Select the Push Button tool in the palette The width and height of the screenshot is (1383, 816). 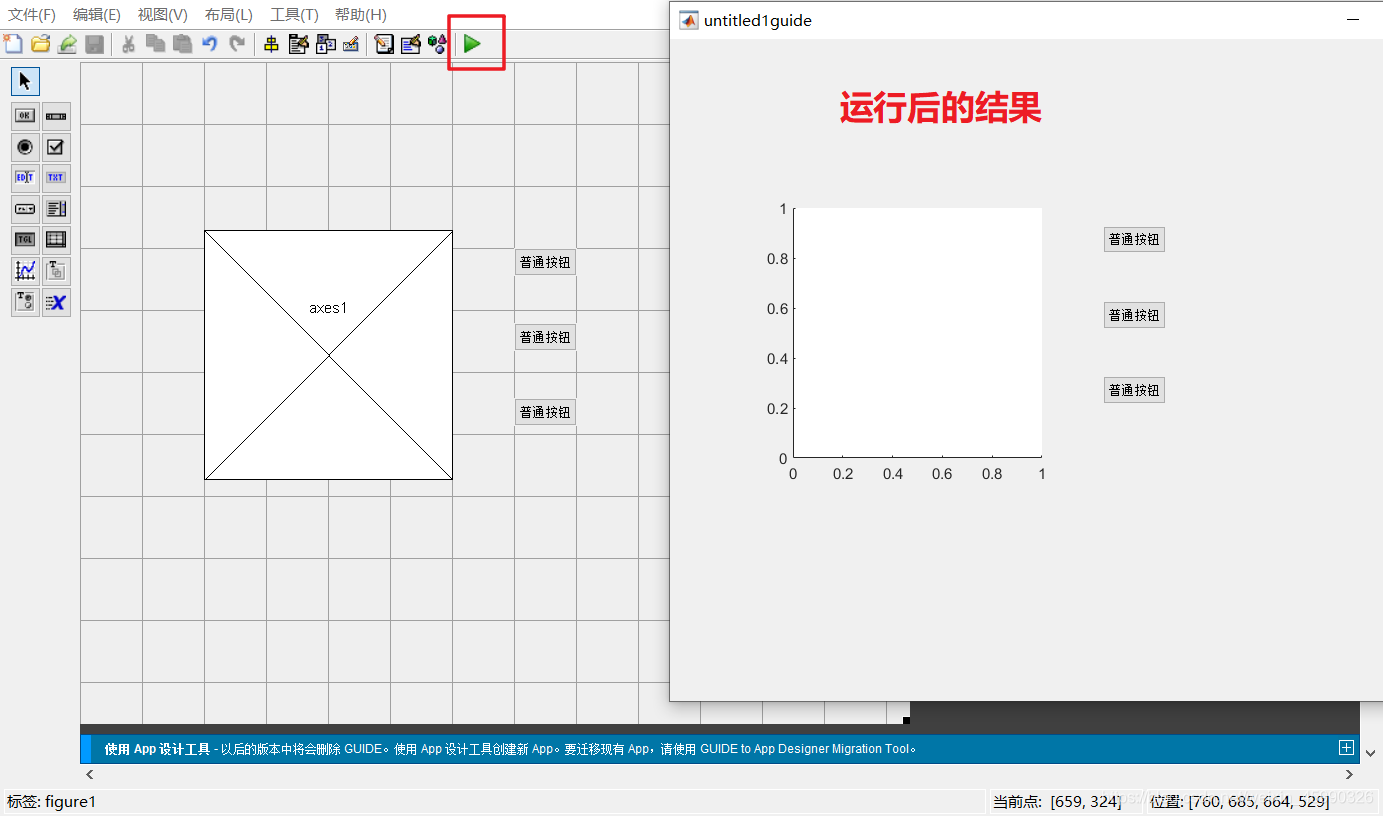click(24, 115)
